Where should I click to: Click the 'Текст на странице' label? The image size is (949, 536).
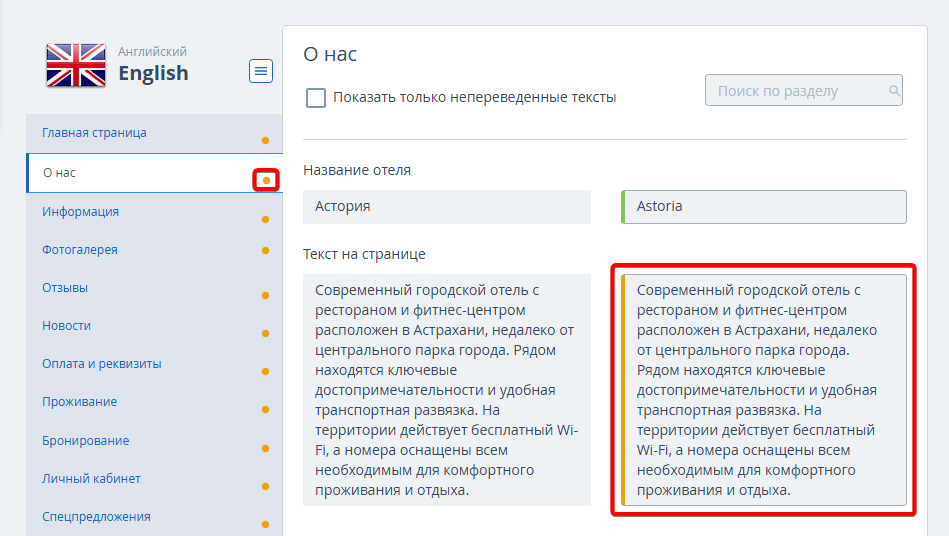pos(364,254)
